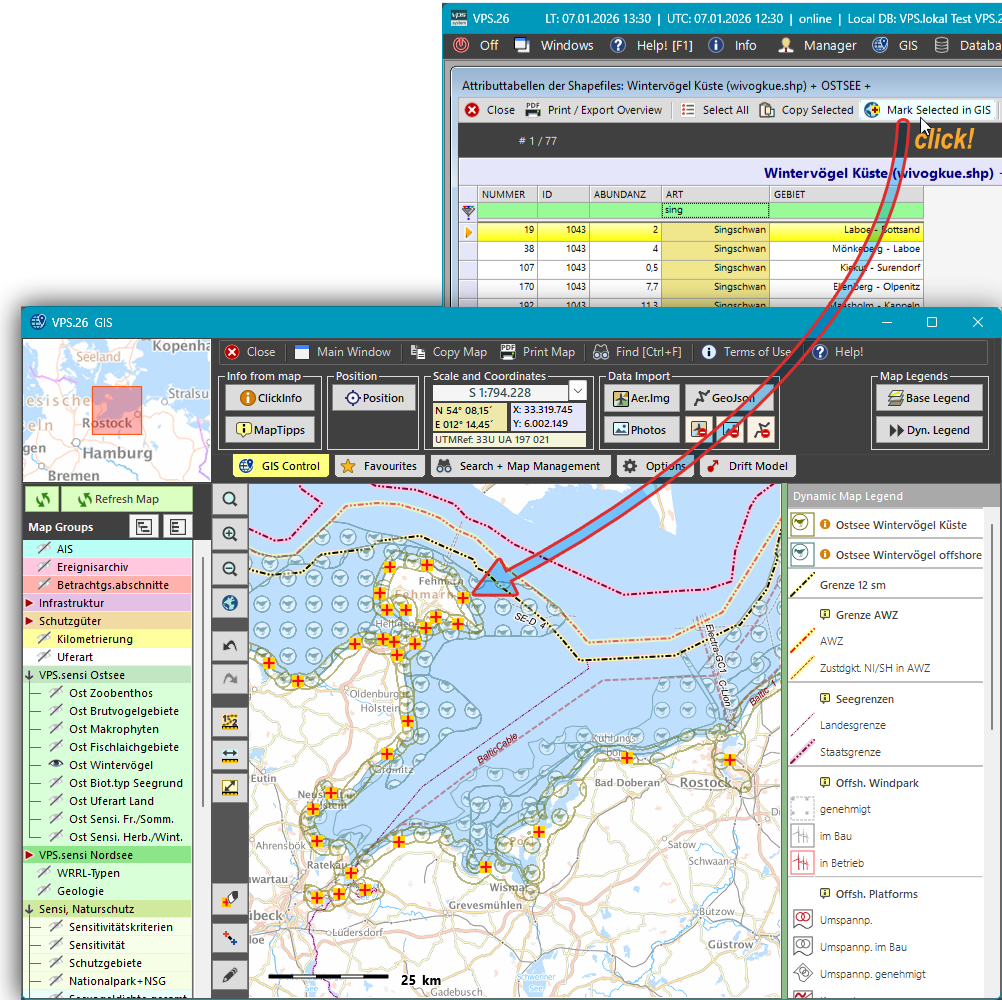Hide the Ost Wintervögel layer

click(x=56, y=765)
